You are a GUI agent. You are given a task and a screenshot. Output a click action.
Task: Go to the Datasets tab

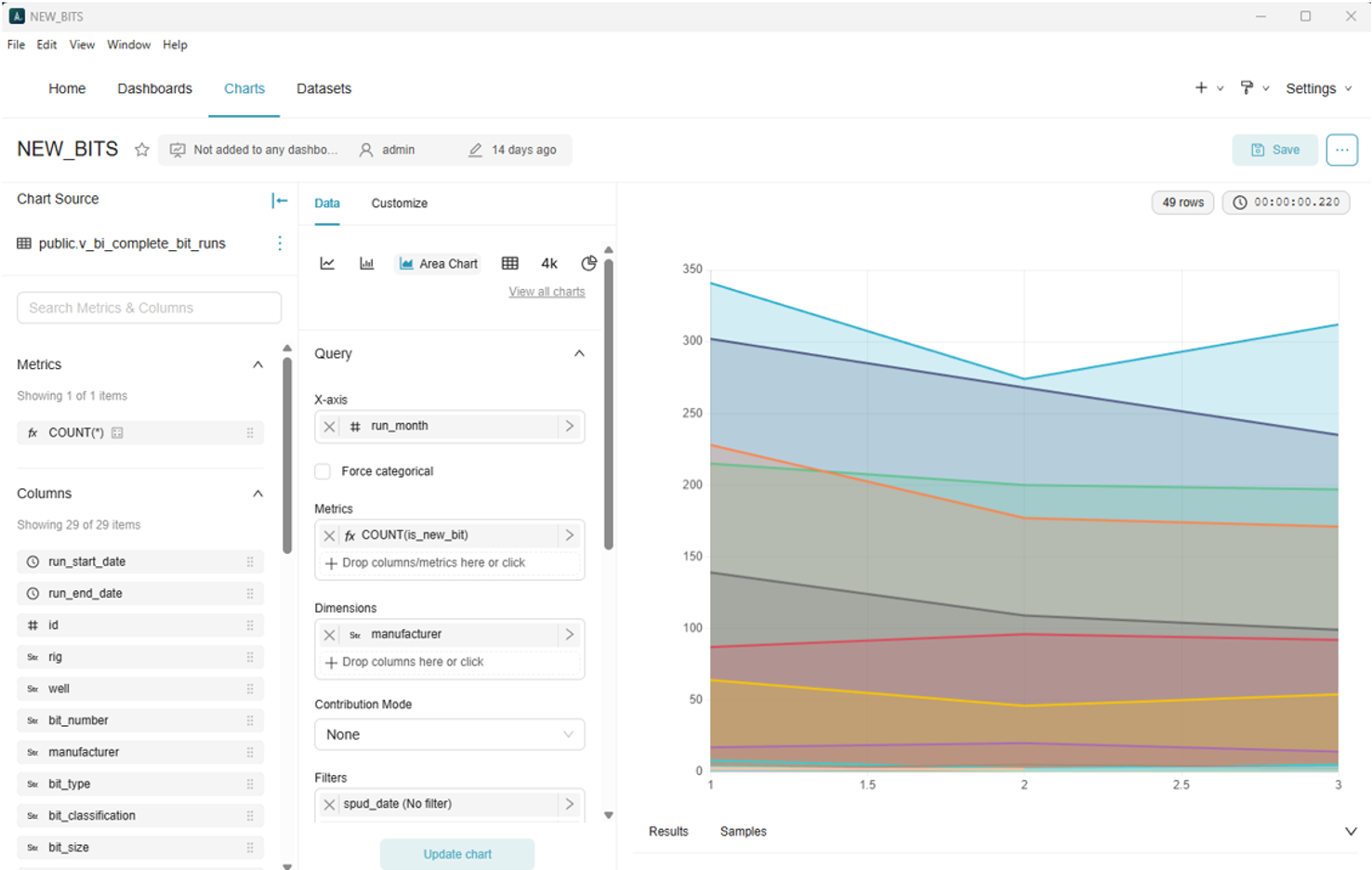point(323,88)
